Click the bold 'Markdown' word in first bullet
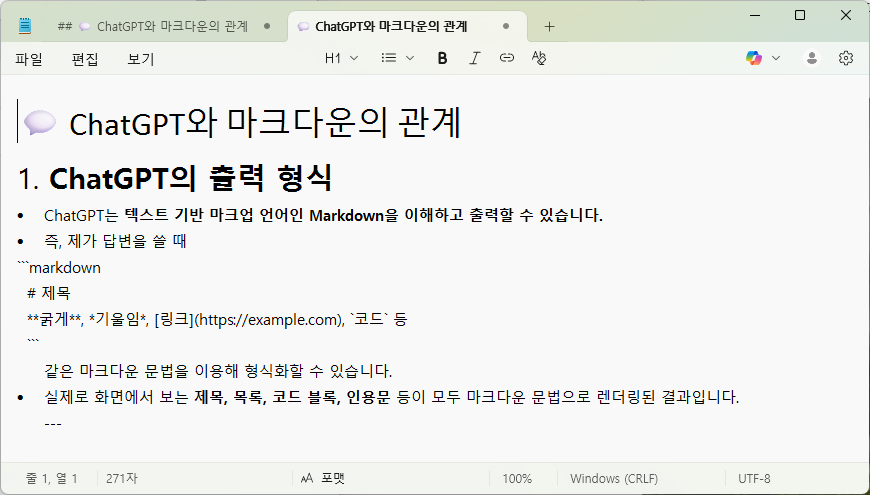This screenshot has width=870, height=495. 346,215
